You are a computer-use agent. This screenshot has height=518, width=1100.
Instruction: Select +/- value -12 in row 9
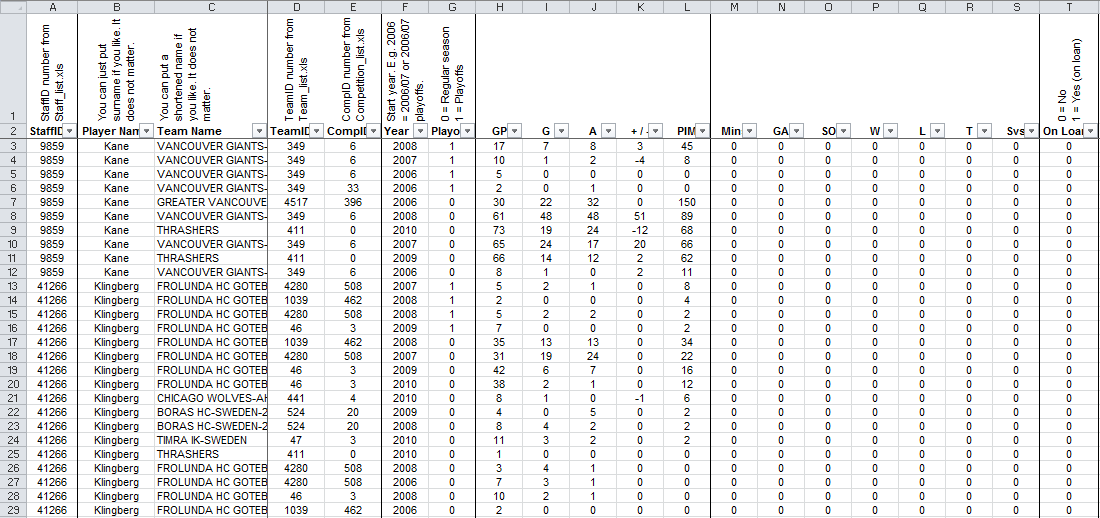(x=640, y=230)
